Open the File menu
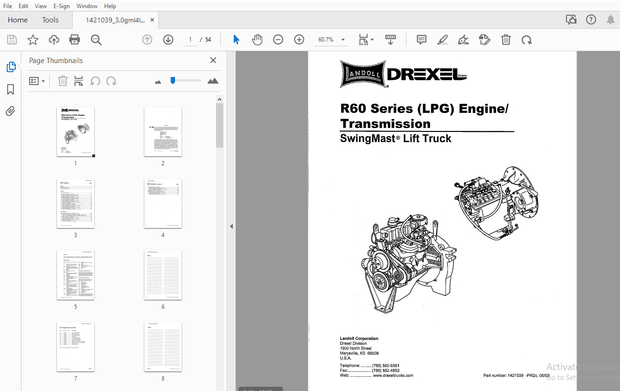Image resolution: width=620 pixels, height=391 pixels. click(8, 6)
